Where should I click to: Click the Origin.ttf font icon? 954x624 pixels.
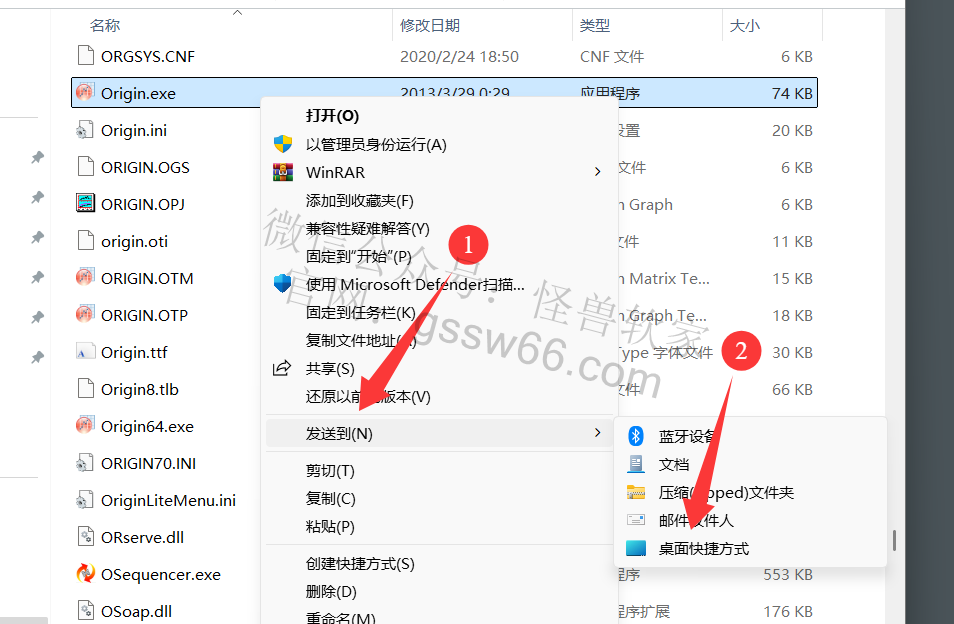[x=85, y=352]
